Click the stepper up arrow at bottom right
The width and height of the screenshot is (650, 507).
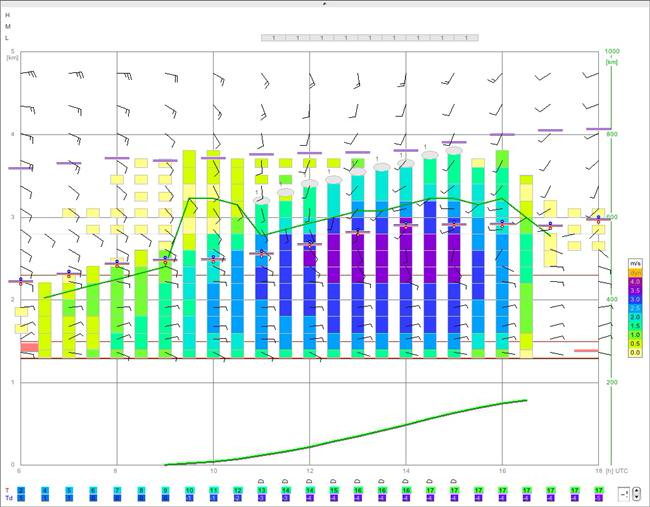click(x=636, y=491)
